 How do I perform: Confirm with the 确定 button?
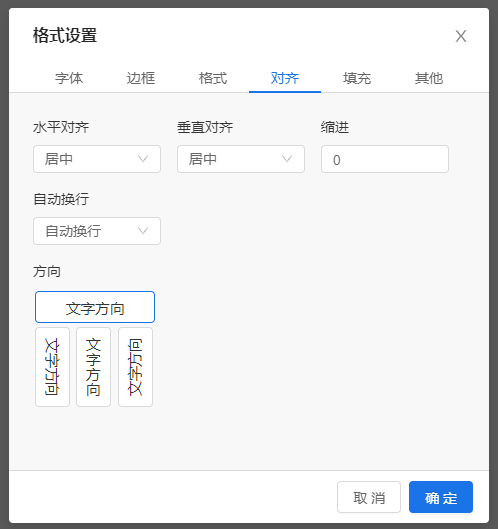click(x=441, y=497)
